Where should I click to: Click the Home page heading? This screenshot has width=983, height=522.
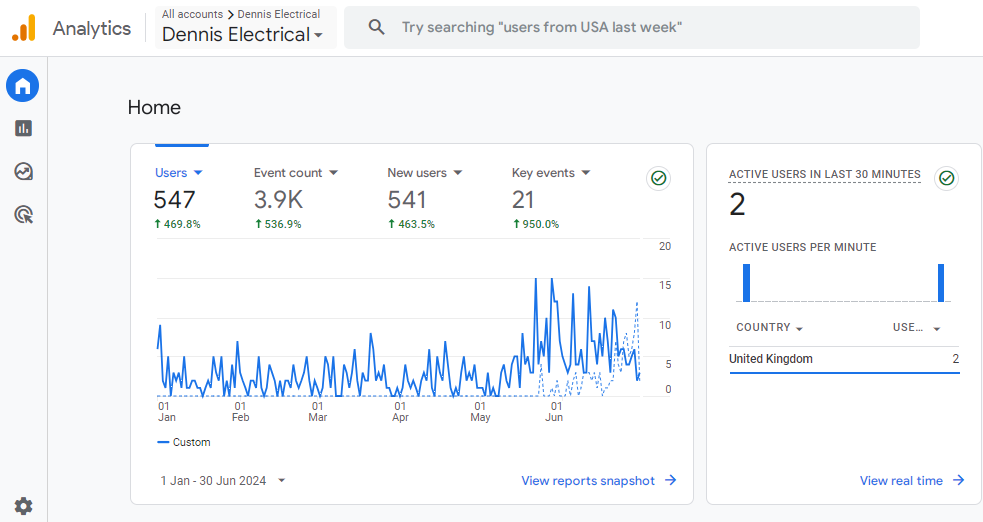(x=154, y=107)
